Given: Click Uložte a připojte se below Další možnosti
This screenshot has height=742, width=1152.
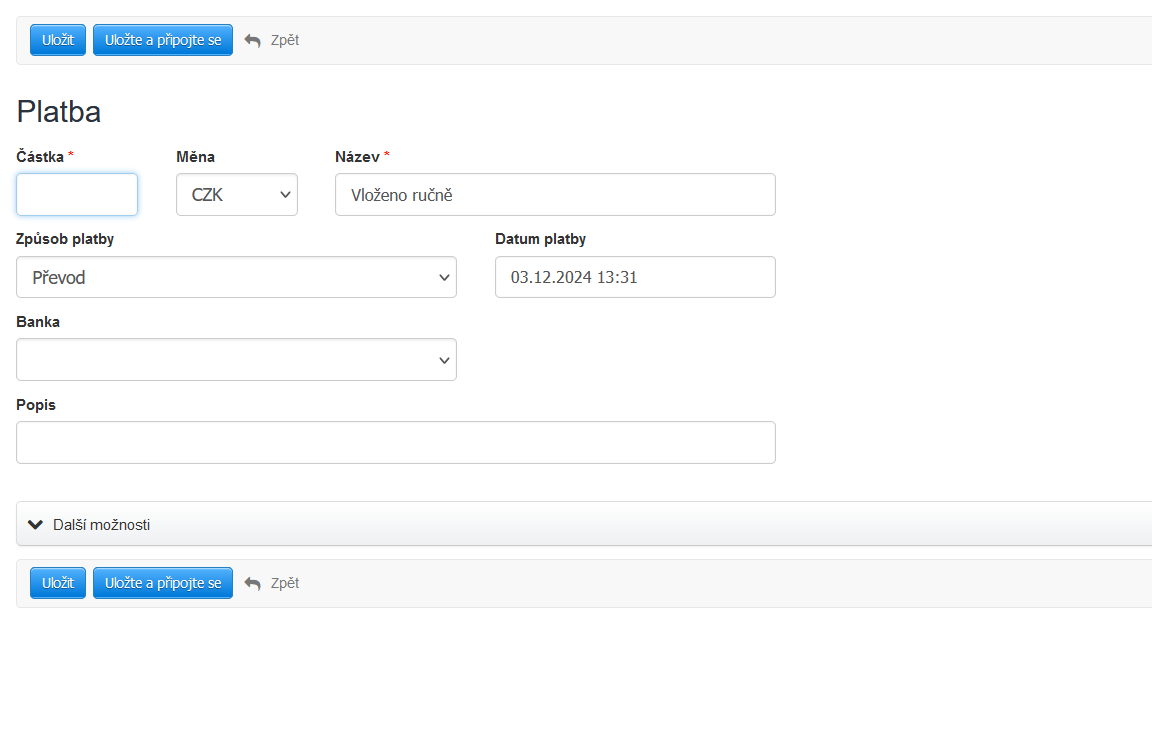Looking at the screenshot, I should tap(163, 583).
